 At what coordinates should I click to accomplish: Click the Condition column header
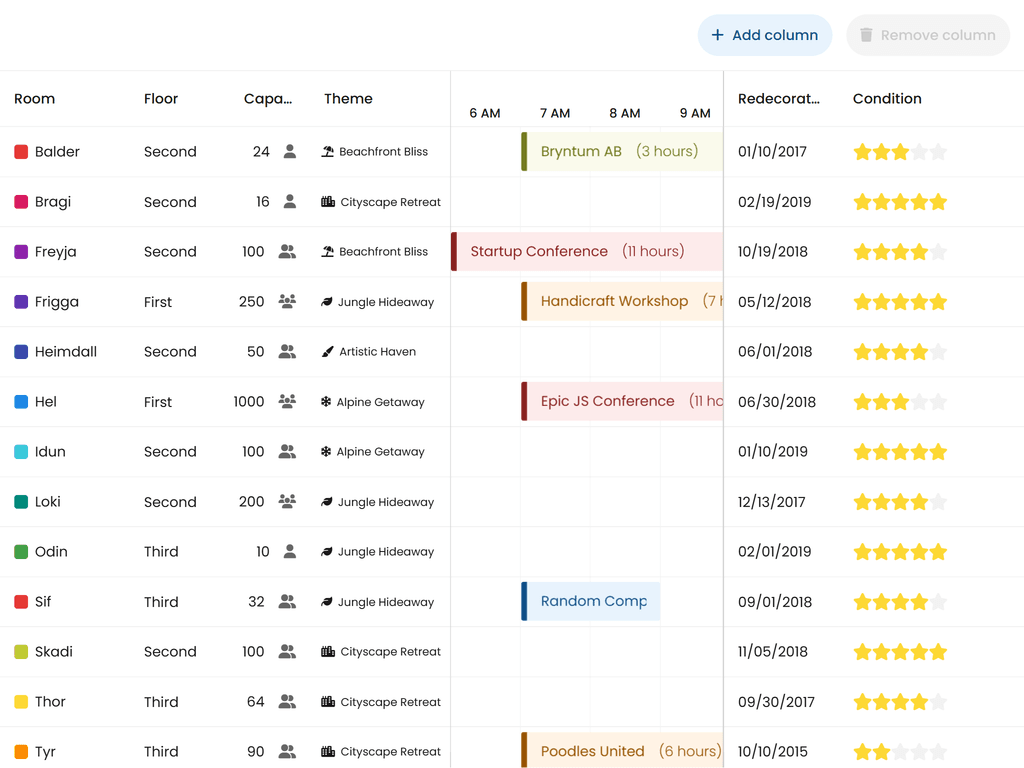point(887,99)
